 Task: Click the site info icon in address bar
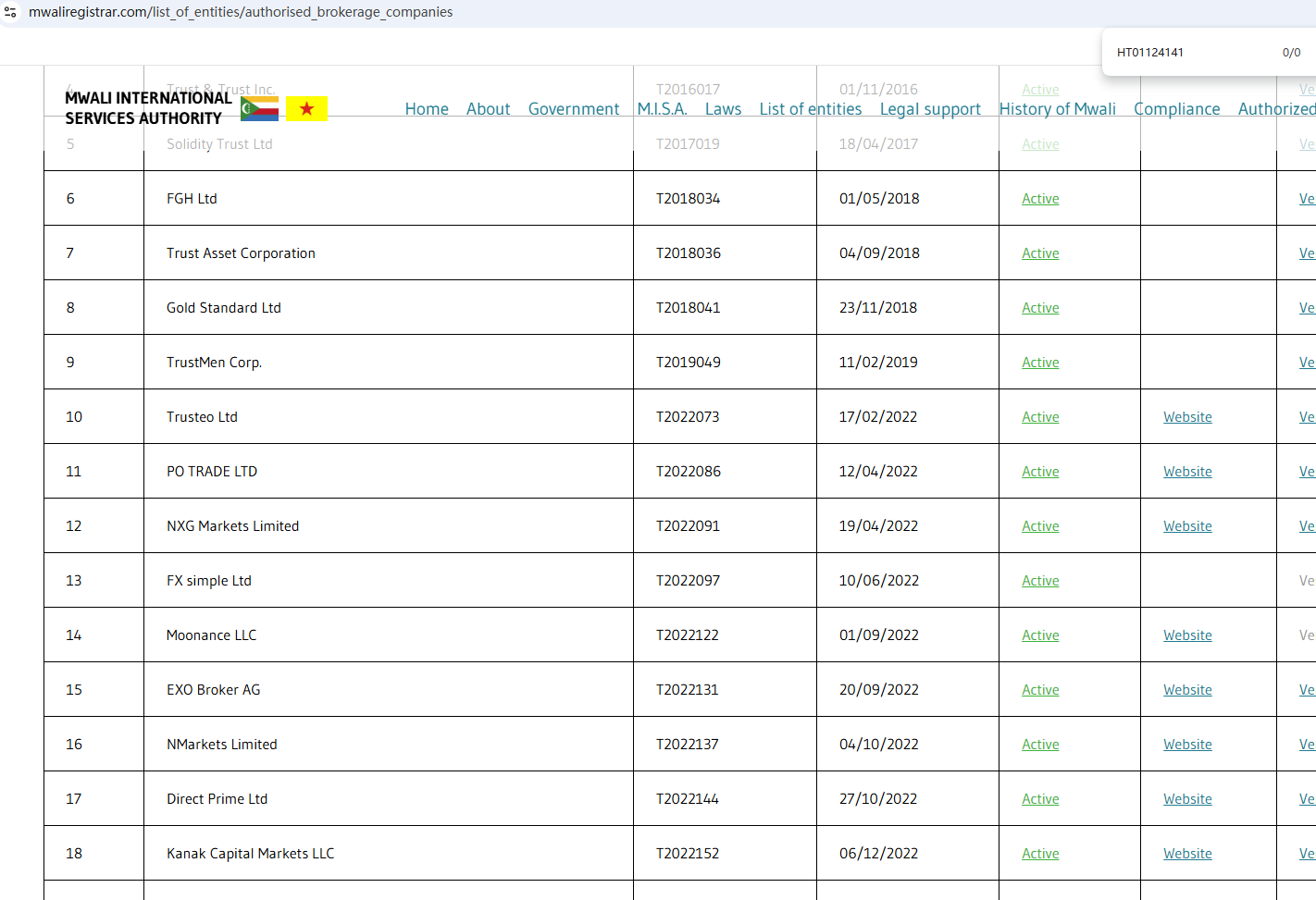pyautogui.click(x=11, y=12)
